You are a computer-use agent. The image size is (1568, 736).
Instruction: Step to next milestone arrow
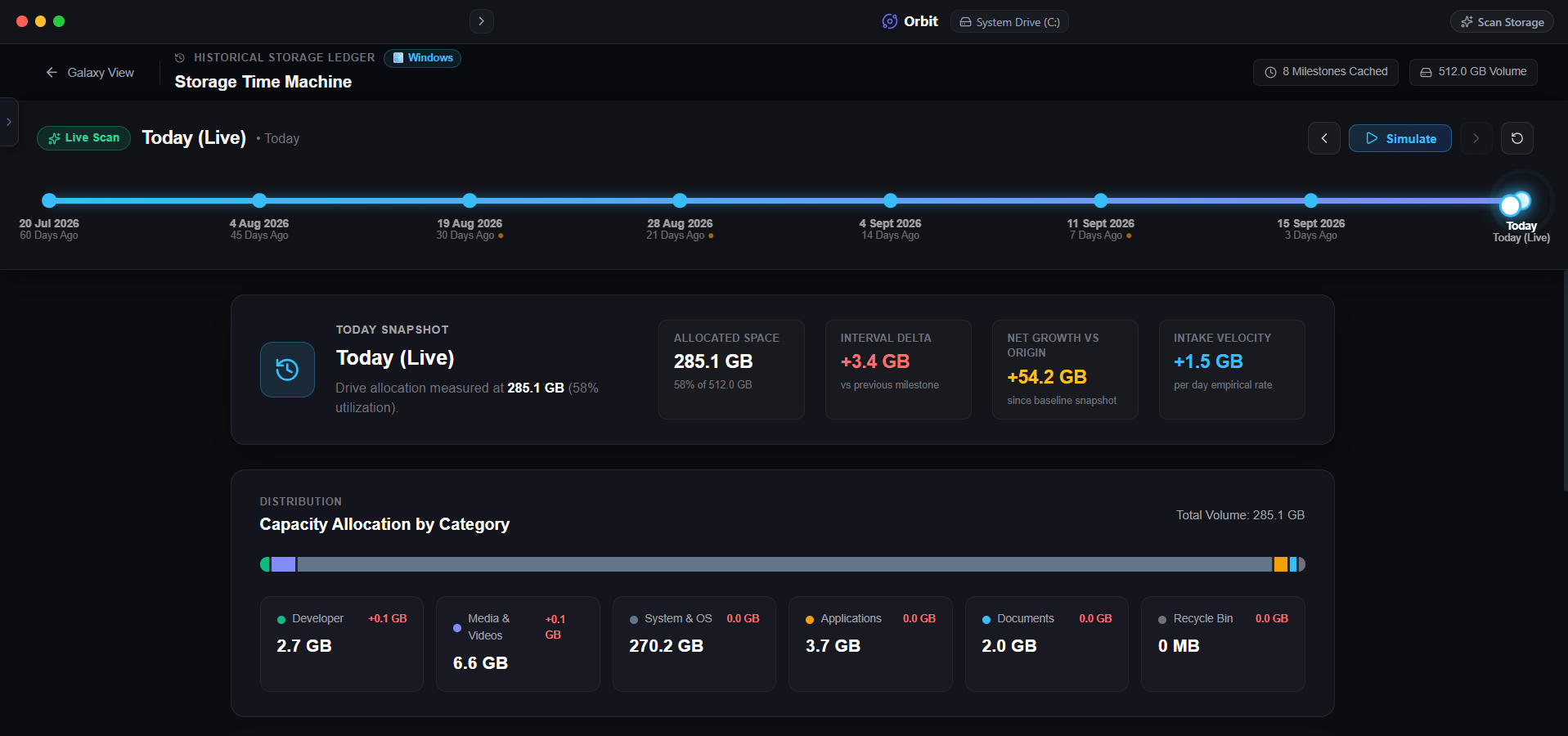[1476, 138]
